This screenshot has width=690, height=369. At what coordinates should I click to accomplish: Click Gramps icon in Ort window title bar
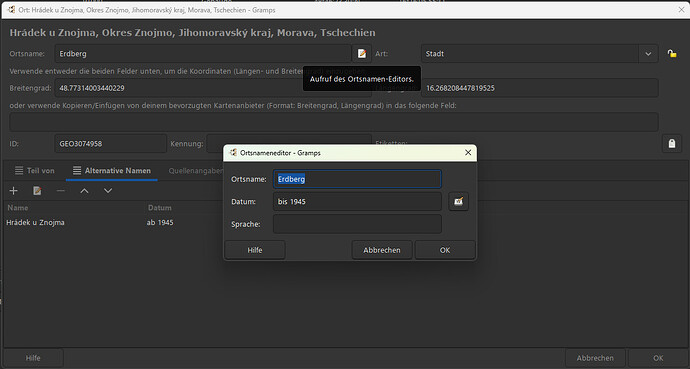pyautogui.click(x=11, y=9)
